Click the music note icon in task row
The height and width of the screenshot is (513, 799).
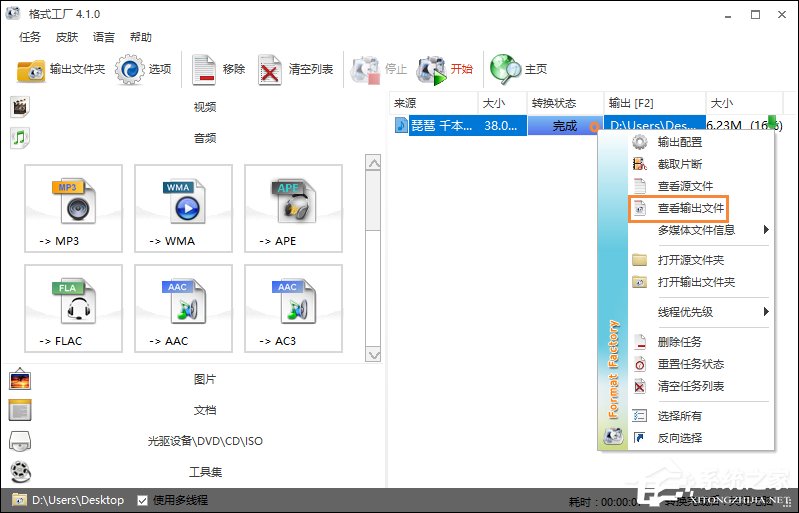(402, 125)
